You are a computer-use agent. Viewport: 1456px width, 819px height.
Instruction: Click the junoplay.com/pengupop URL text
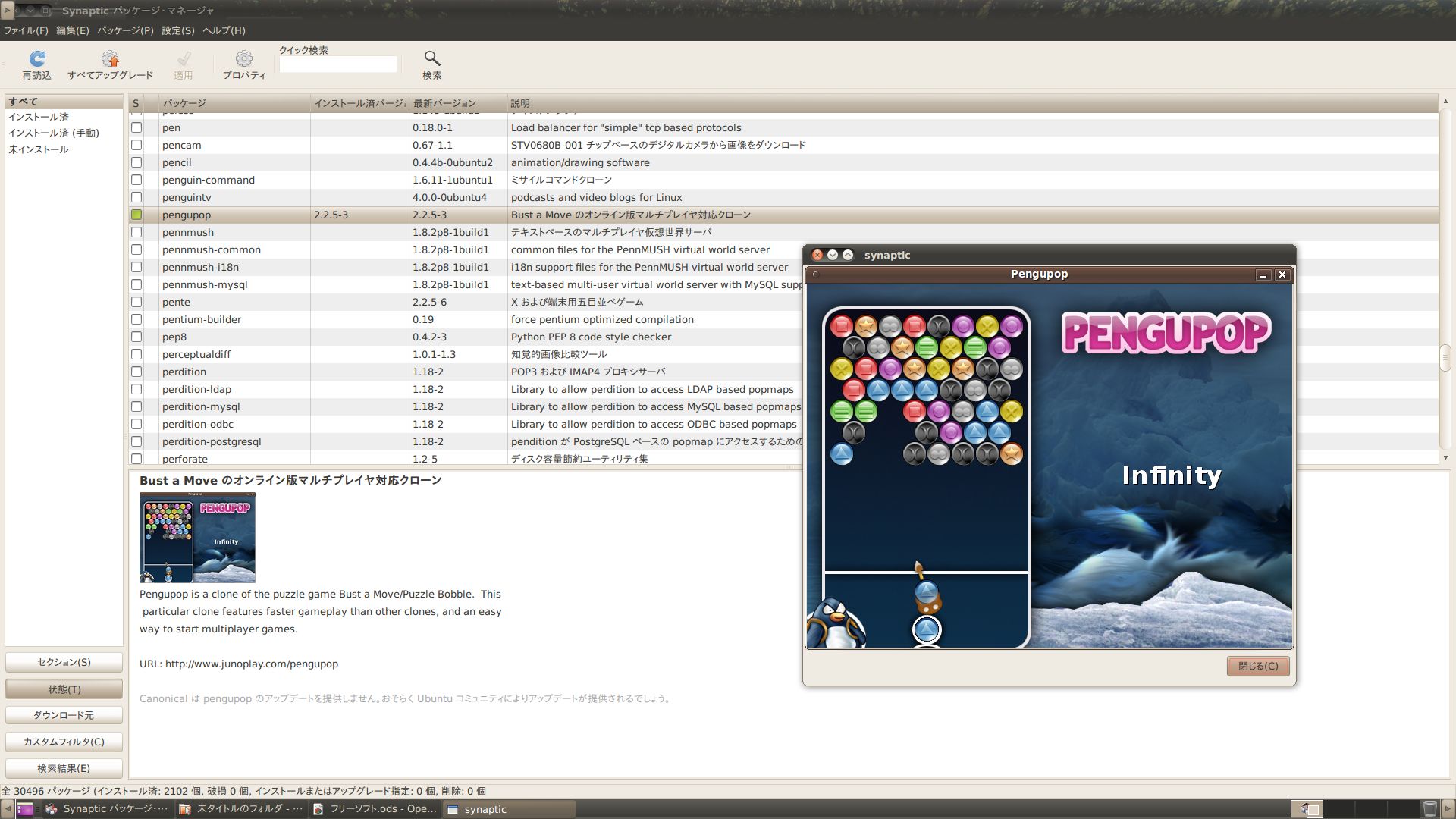click(x=252, y=664)
